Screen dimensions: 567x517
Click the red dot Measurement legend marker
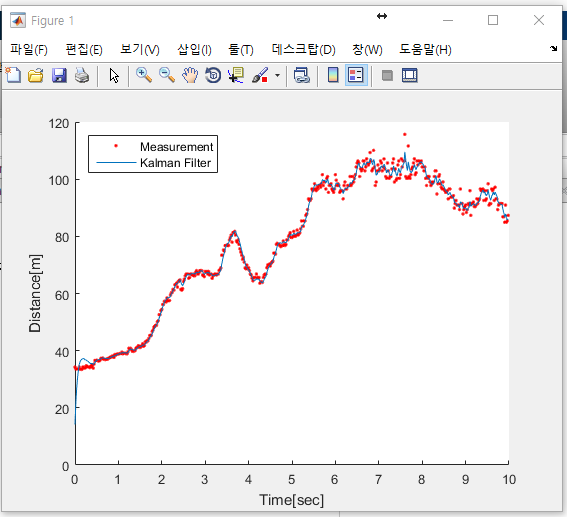pyautogui.click(x=116, y=146)
